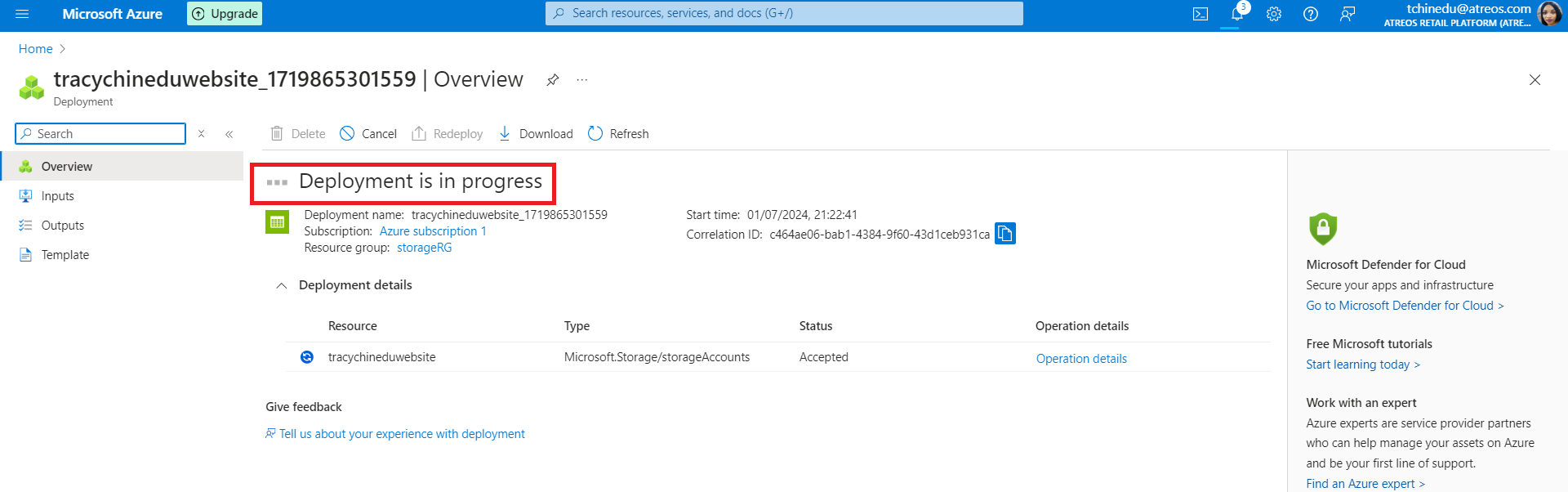Open the Cloud Shell terminal icon

click(x=1200, y=14)
